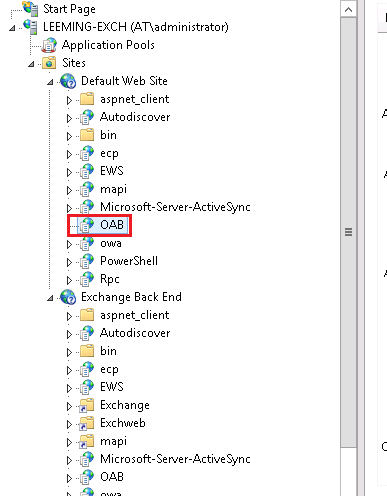
Task: Select Application Pools in the tree
Action: pyautogui.click(x=108, y=45)
